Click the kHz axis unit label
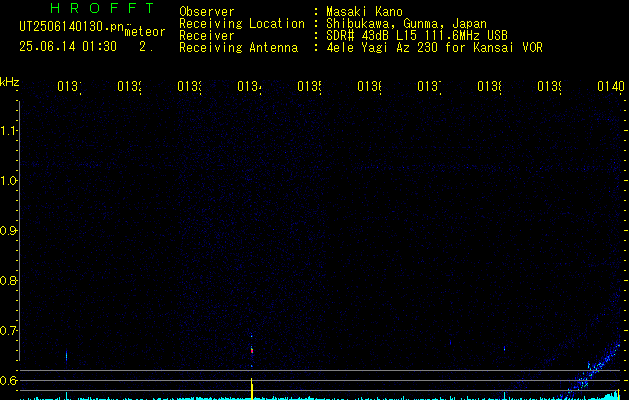 coord(10,82)
